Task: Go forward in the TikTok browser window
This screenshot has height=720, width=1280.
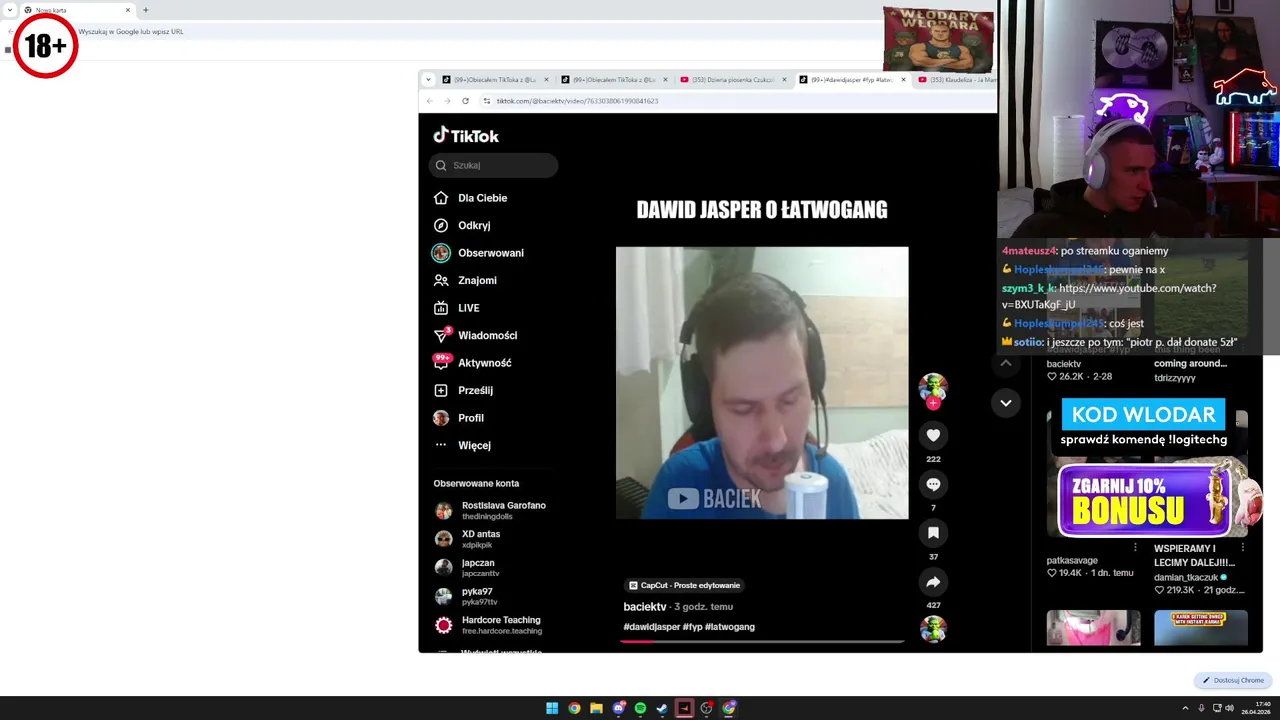Action: coord(447,101)
